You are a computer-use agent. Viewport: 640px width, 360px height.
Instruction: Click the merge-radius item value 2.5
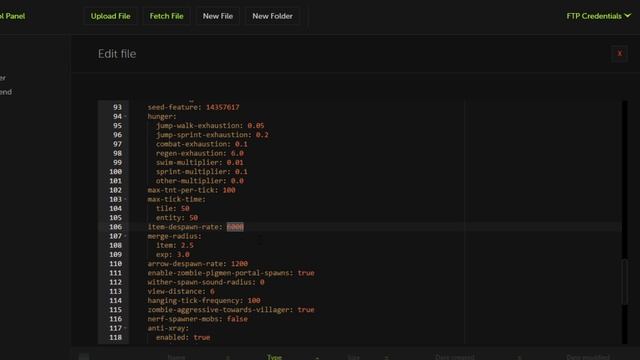pos(187,245)
